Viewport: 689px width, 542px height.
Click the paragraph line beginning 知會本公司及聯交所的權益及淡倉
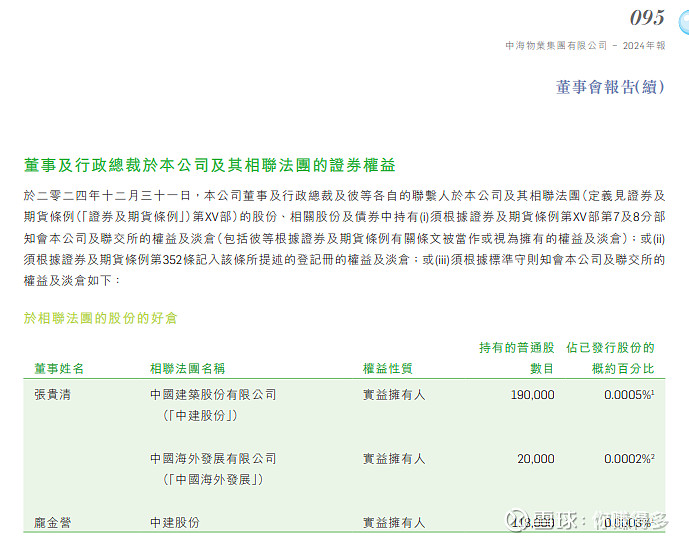coord(344,238)
